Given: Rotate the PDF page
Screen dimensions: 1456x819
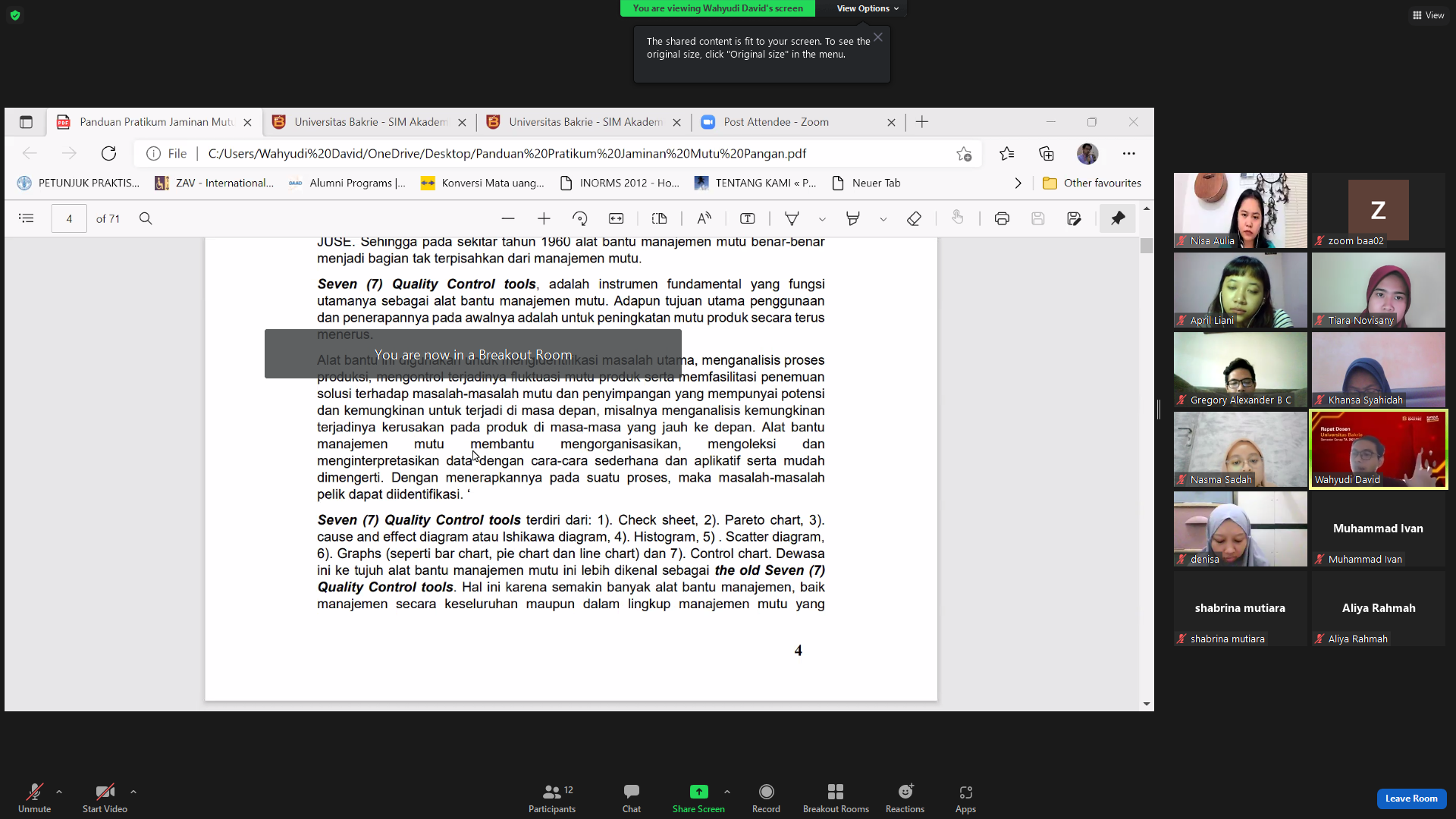Looking at the screenshot, I should click(580, 218).
